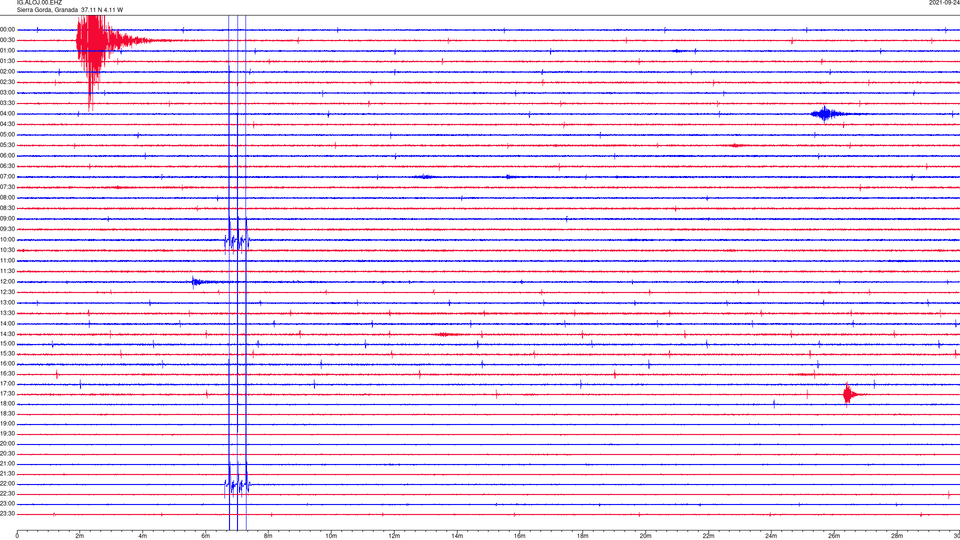Select the 12:00 time label
This screenshot has width=960, height=540.
[8, 282]
